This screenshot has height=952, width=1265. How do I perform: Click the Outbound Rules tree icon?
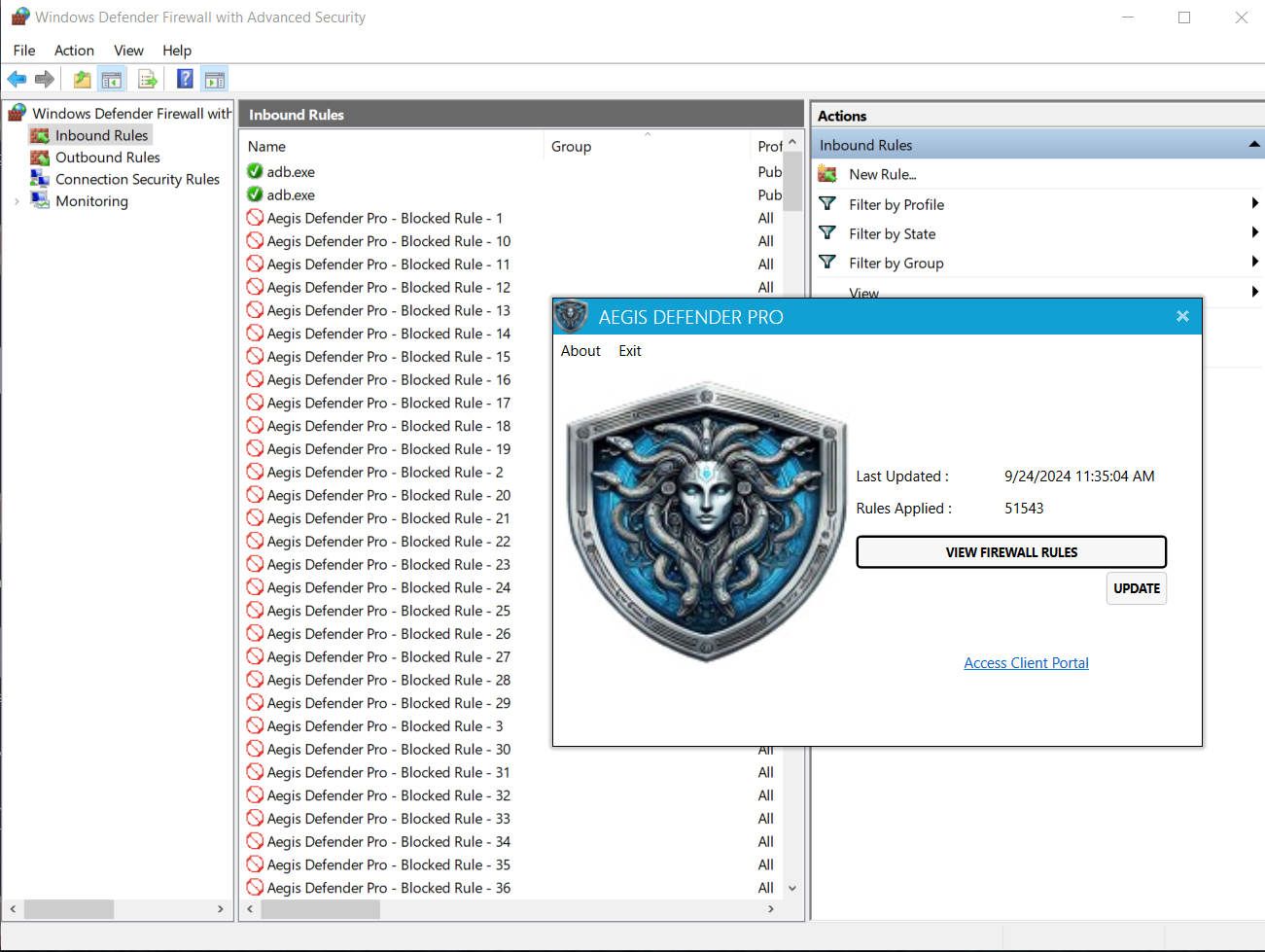coord(40,158)
